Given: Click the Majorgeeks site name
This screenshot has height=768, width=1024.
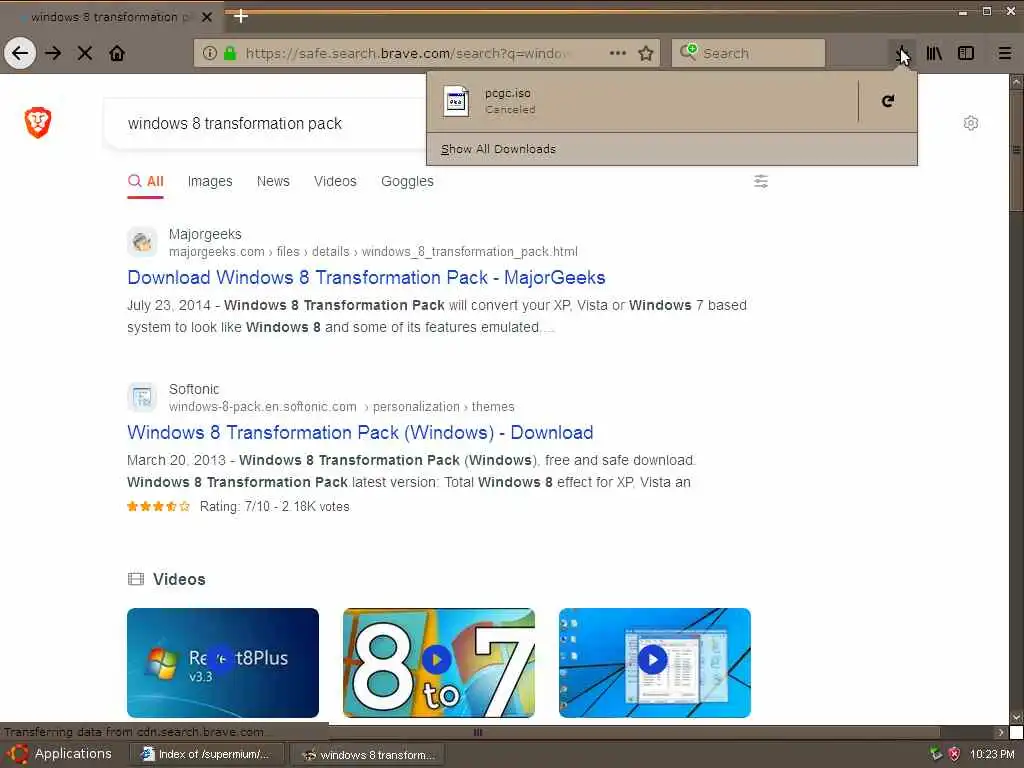Looking at the screenshot, I should [205, 234].
